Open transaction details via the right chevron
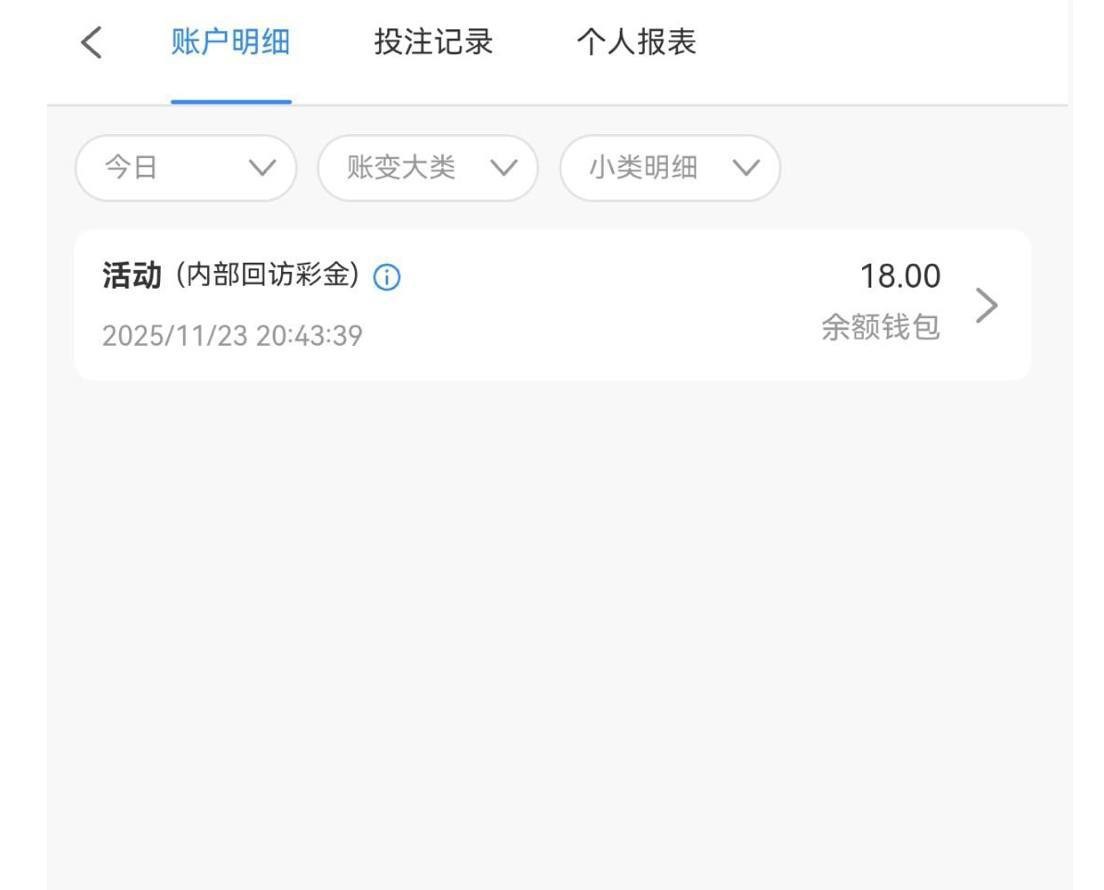The height and width of the screenshot is (890, 1104). coord(986,305)
